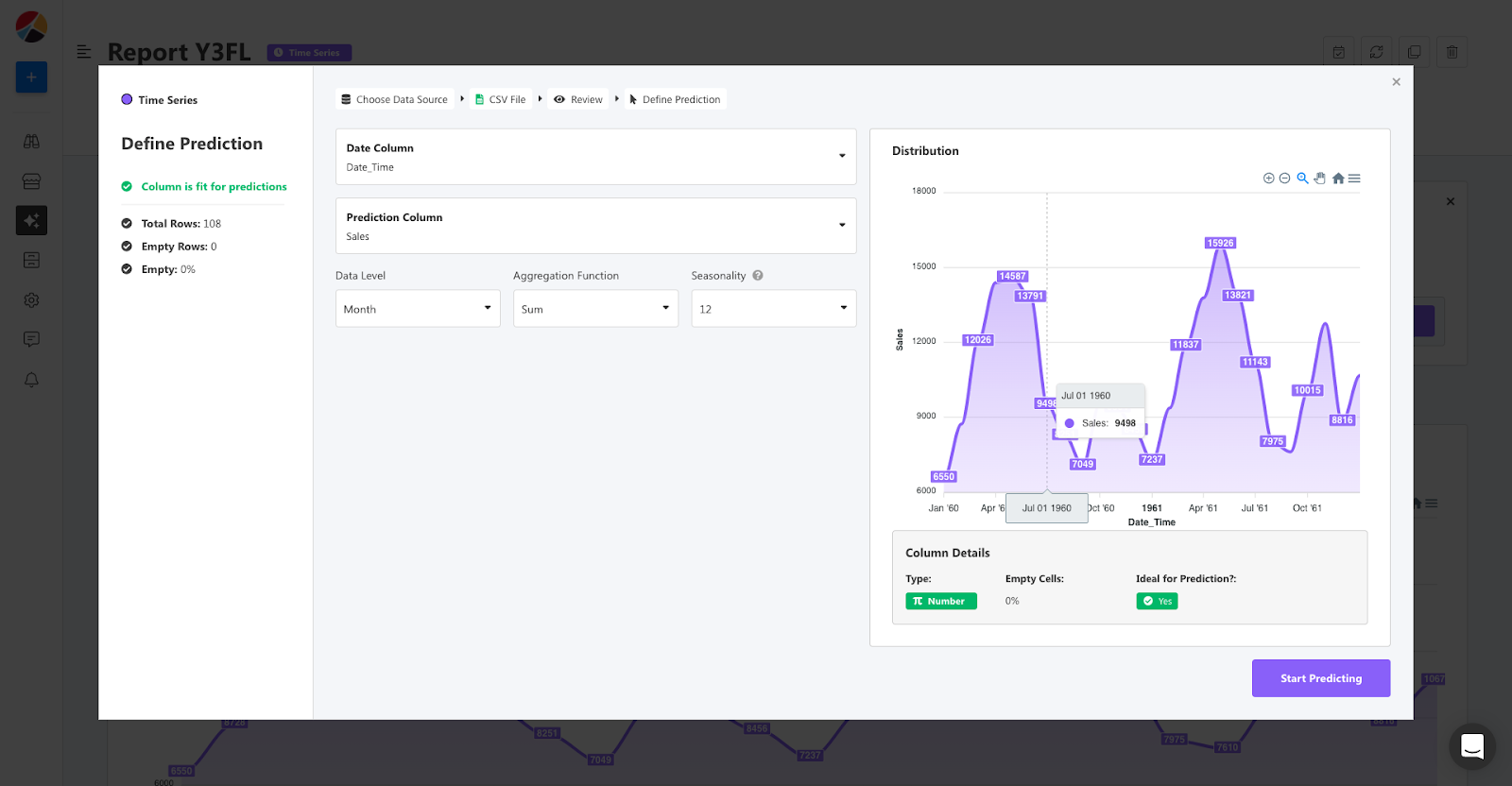Select the panning hand tool
Viewport: 1512px width, 786px height.
pos(1320,179)
